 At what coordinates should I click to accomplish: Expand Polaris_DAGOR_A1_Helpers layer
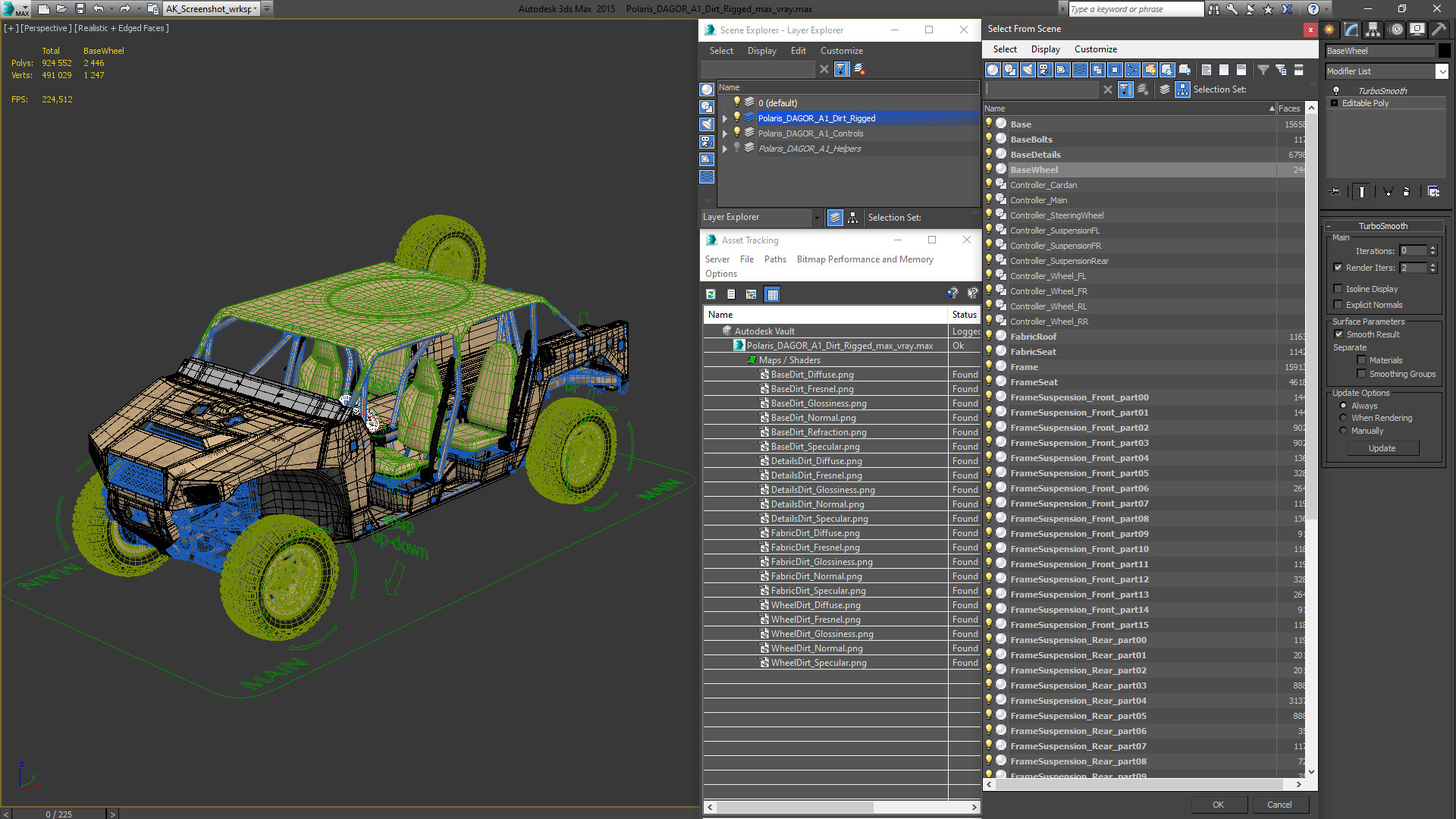point(724,149)
